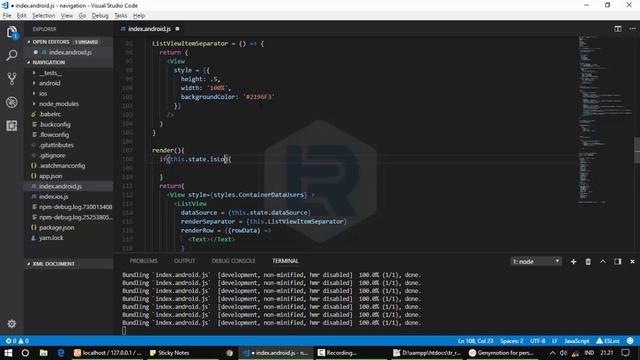Maximize the panel with up chevron
Screen dimensions: 640x360
603,261
